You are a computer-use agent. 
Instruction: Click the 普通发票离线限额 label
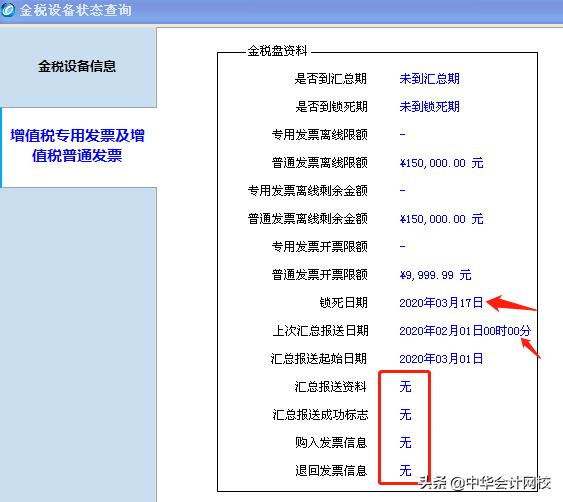pos(320,163)
